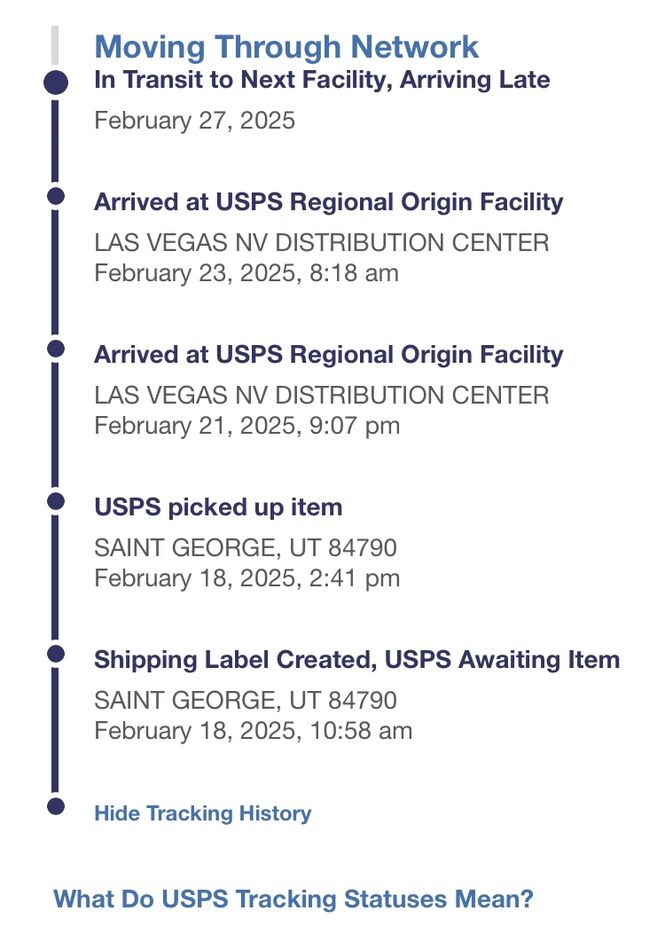Select the In Transit to Next Facility, Arriving Late status

[x=322, y=80]
